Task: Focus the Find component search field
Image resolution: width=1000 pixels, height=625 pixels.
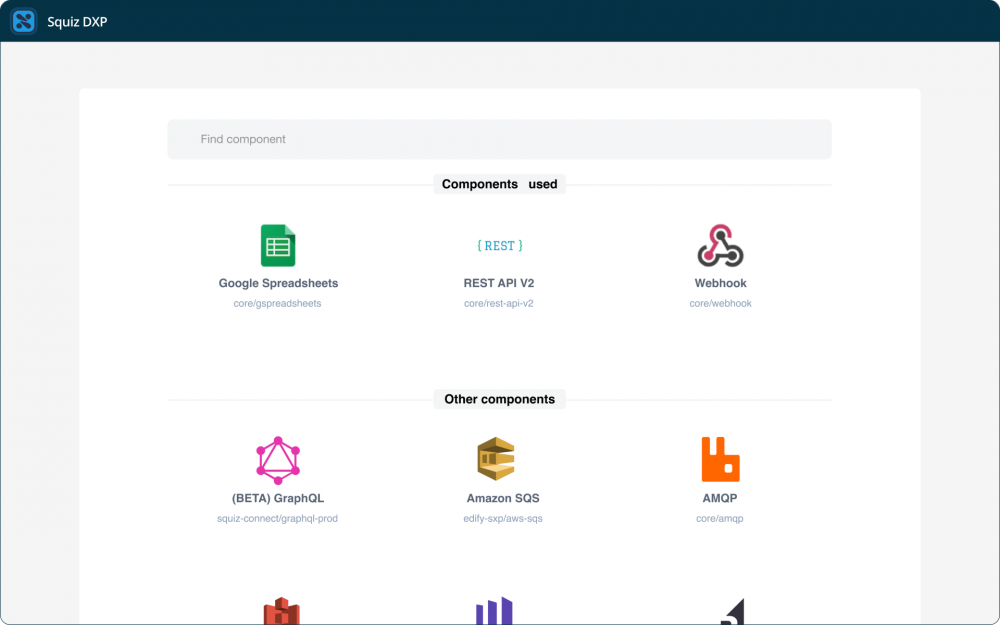Action: click(x=499, y=139)
